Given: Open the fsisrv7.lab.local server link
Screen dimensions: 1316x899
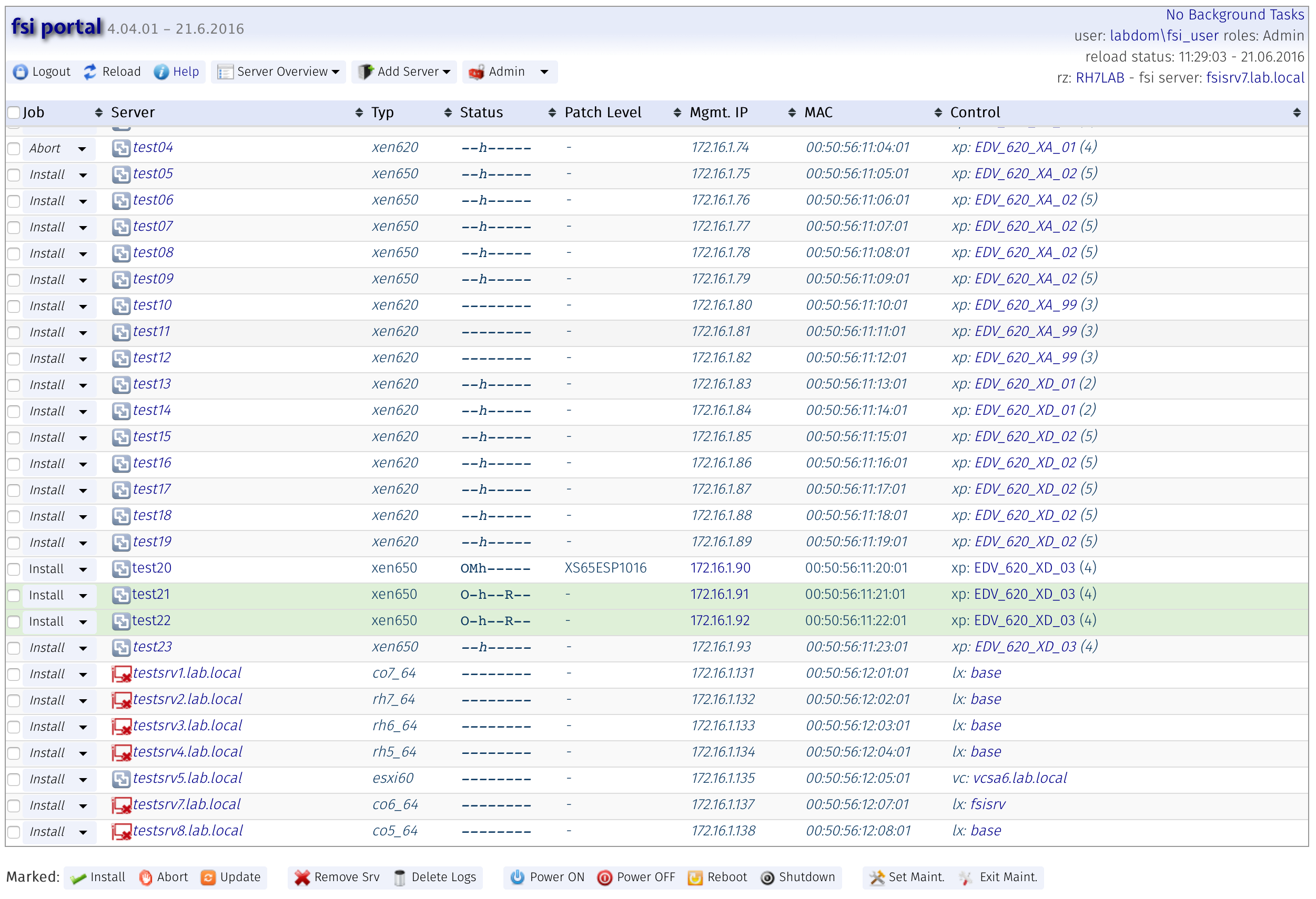Looking at the screenshot, I should click(1255, 78).
